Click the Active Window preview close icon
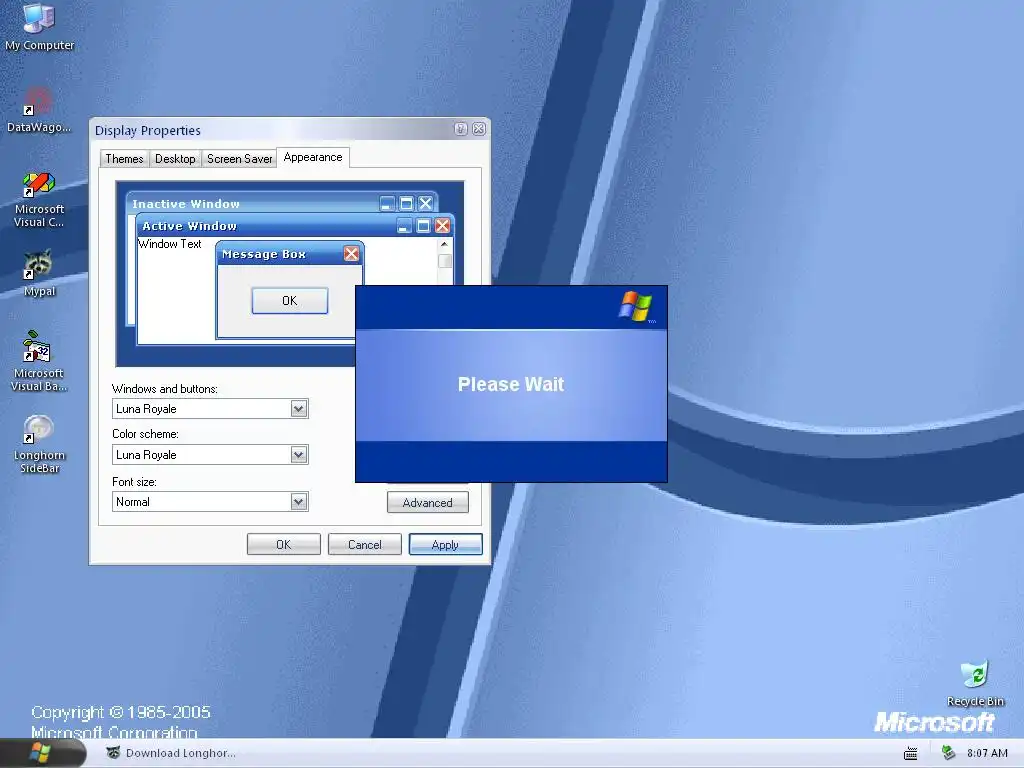 442,225
